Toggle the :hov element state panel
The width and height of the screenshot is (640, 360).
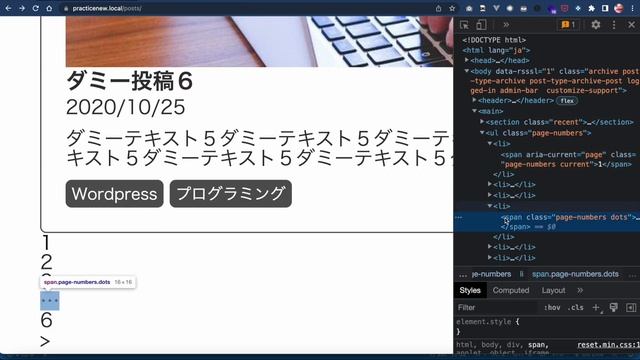(x=552, y=307)
